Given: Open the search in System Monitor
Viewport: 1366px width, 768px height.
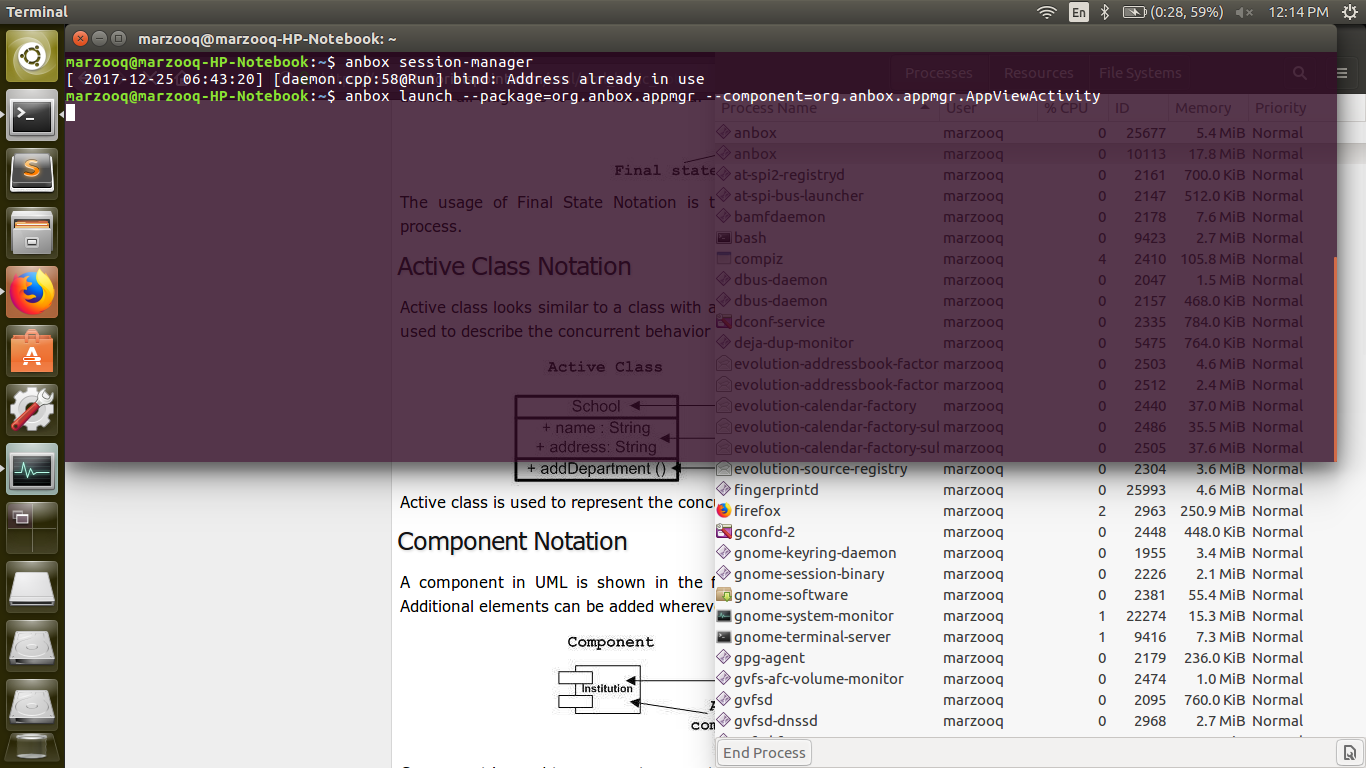Looking at the screenshot, I should tap(1300, 72).
